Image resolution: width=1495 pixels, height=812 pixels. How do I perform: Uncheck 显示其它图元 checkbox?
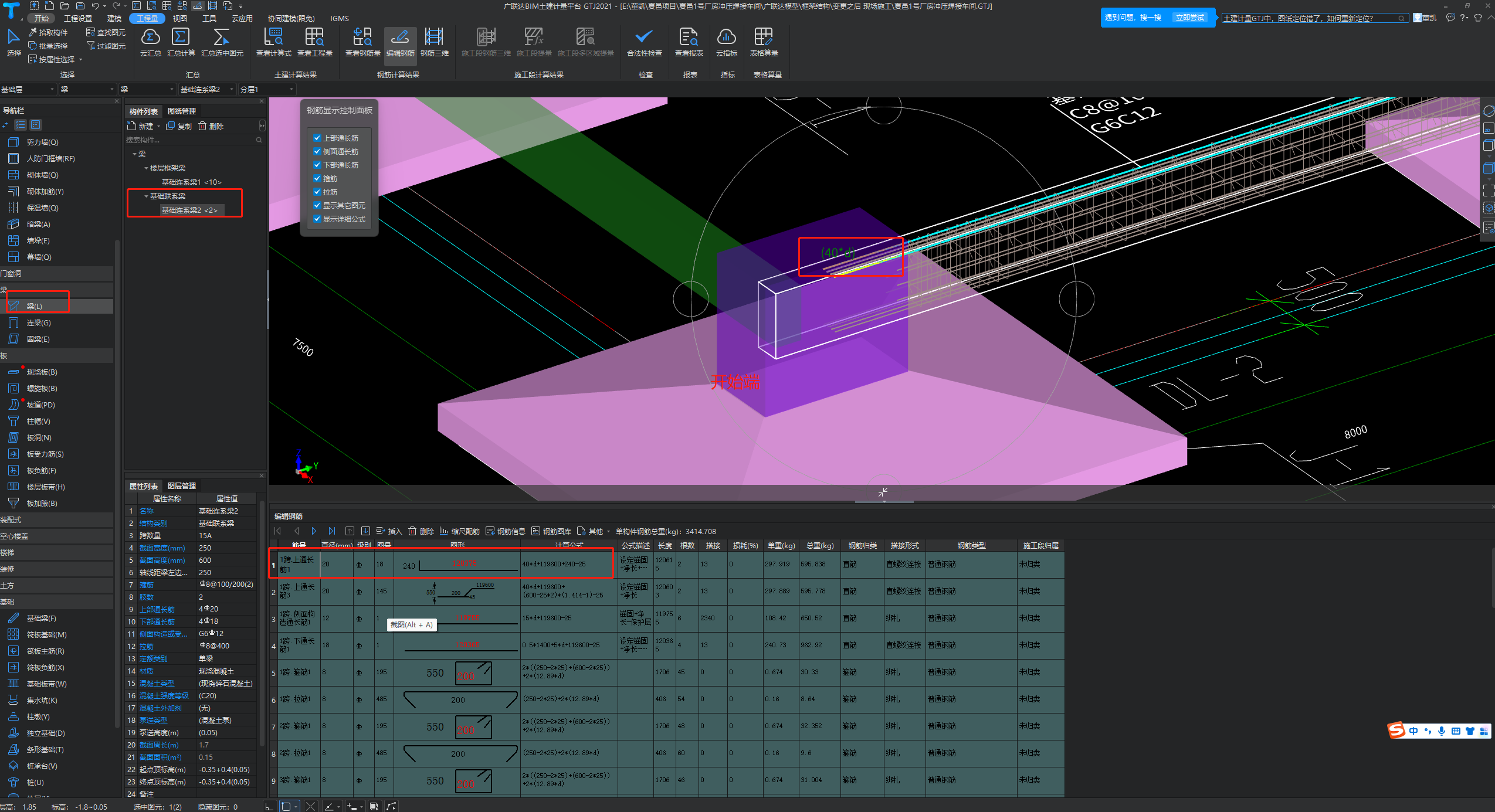pos(317,205)
